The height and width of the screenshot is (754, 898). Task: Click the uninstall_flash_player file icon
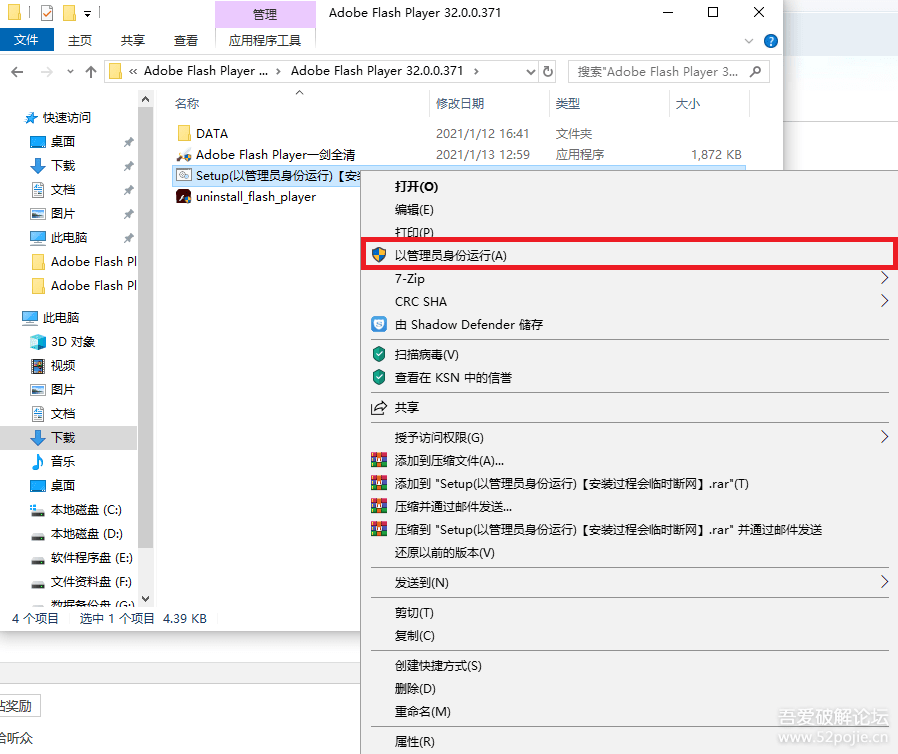coord(184,197)
